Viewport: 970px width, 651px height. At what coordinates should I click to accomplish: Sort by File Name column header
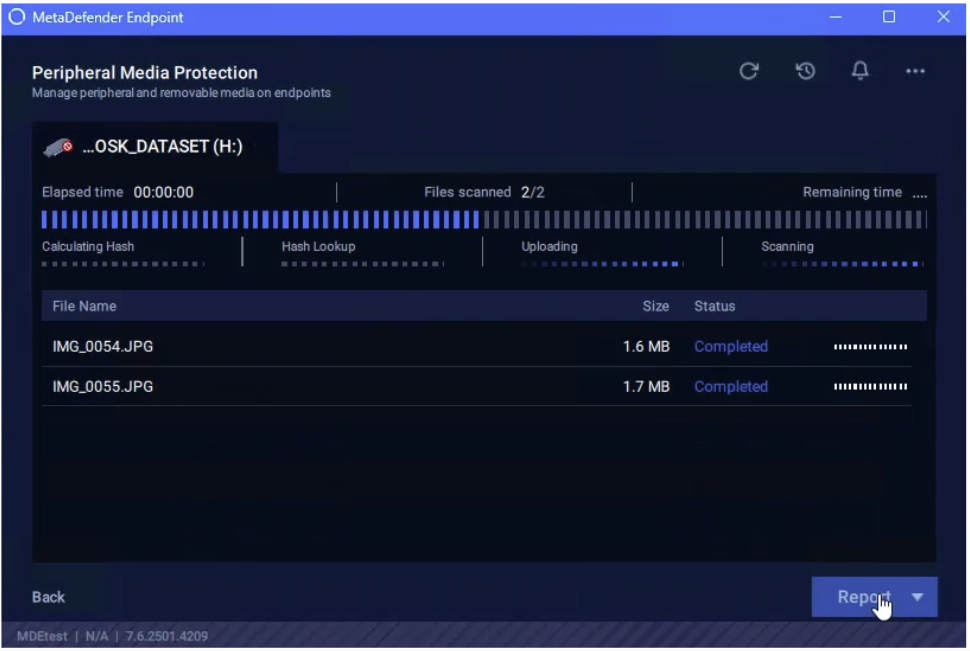coord(84,306)
